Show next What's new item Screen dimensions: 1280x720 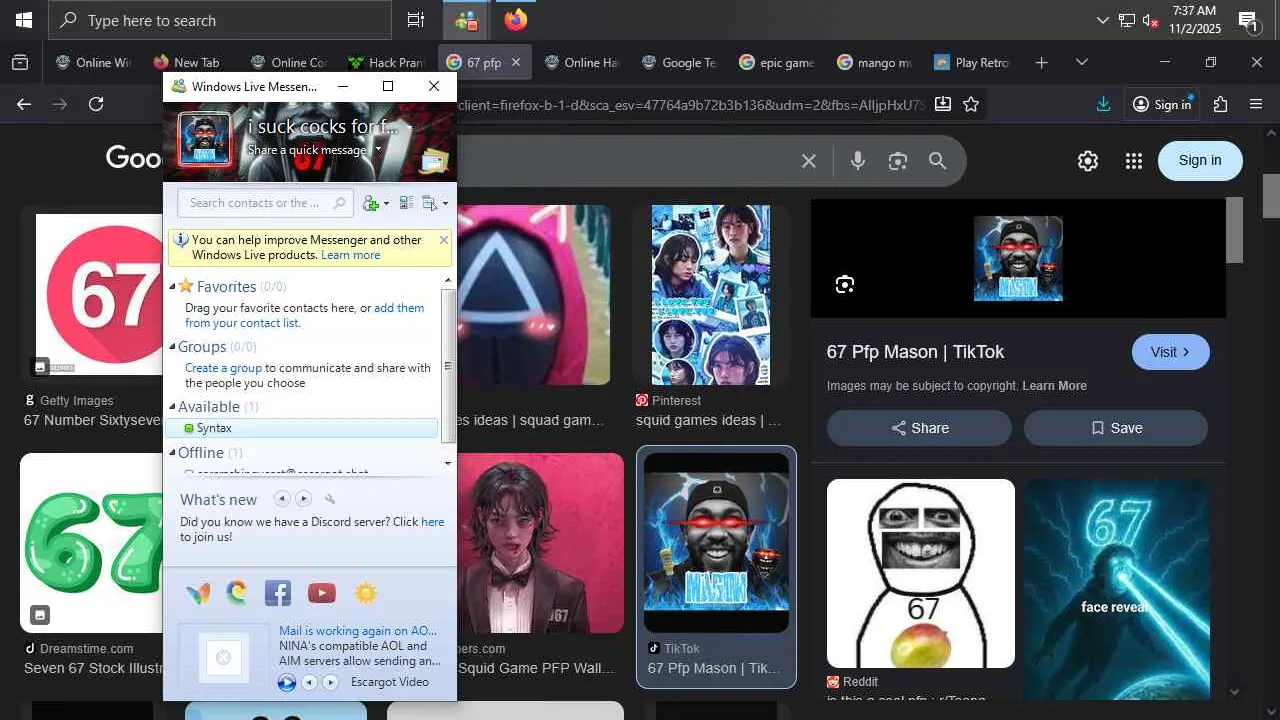point(304,499)
